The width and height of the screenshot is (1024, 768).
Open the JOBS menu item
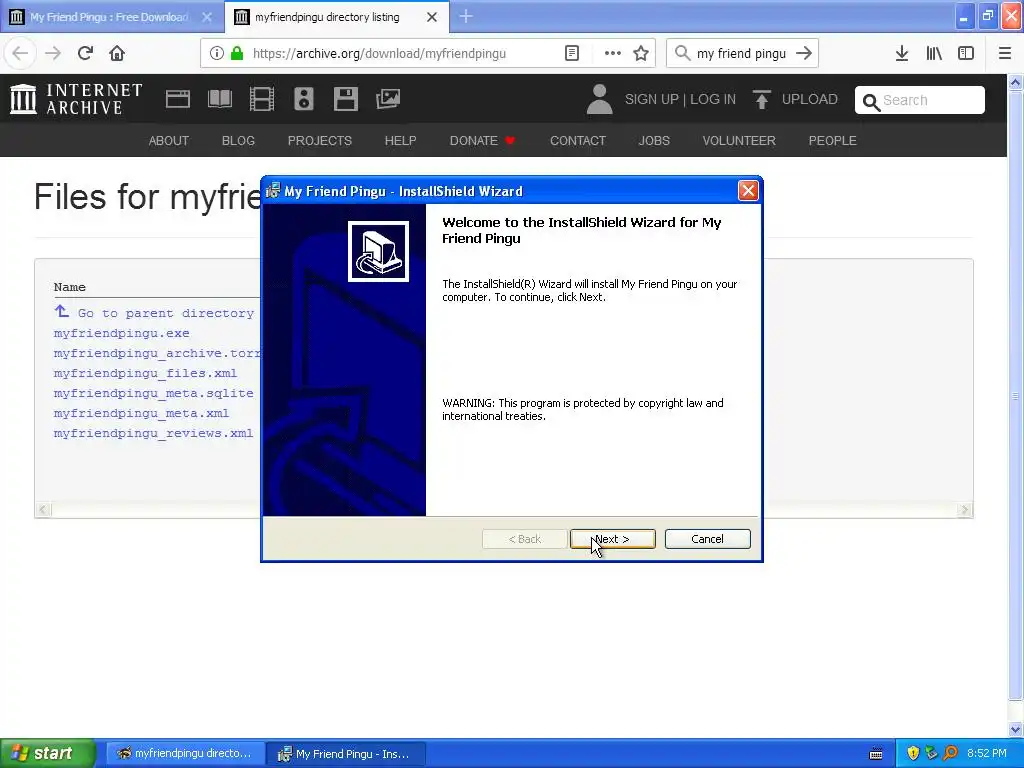tap(654, 140)
